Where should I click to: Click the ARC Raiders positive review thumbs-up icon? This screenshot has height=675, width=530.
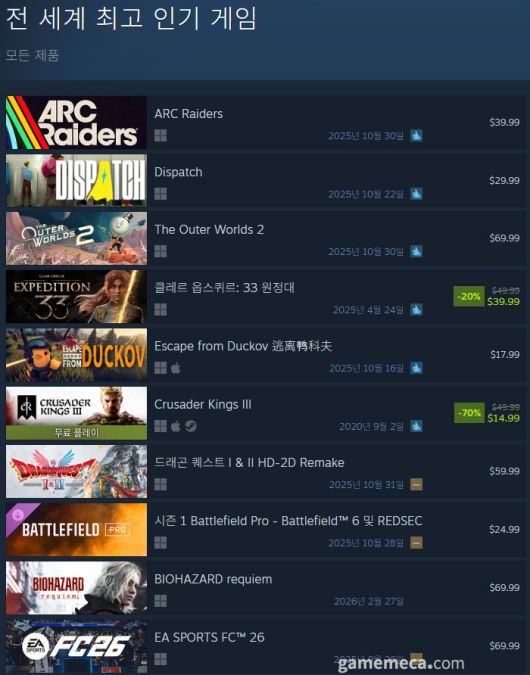pos(416,136)
